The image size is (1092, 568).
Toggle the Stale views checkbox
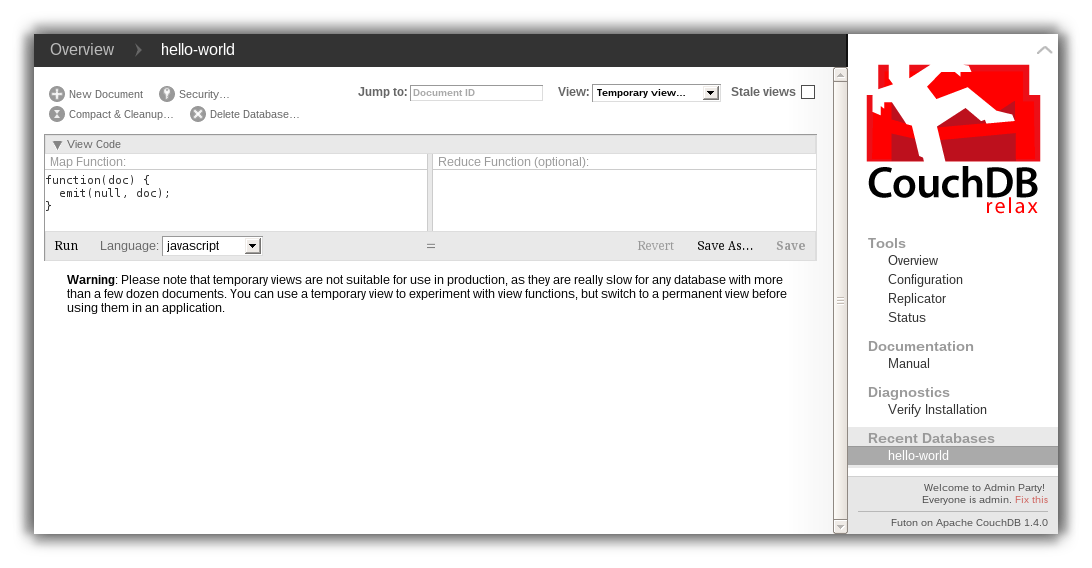coord(808,92)
